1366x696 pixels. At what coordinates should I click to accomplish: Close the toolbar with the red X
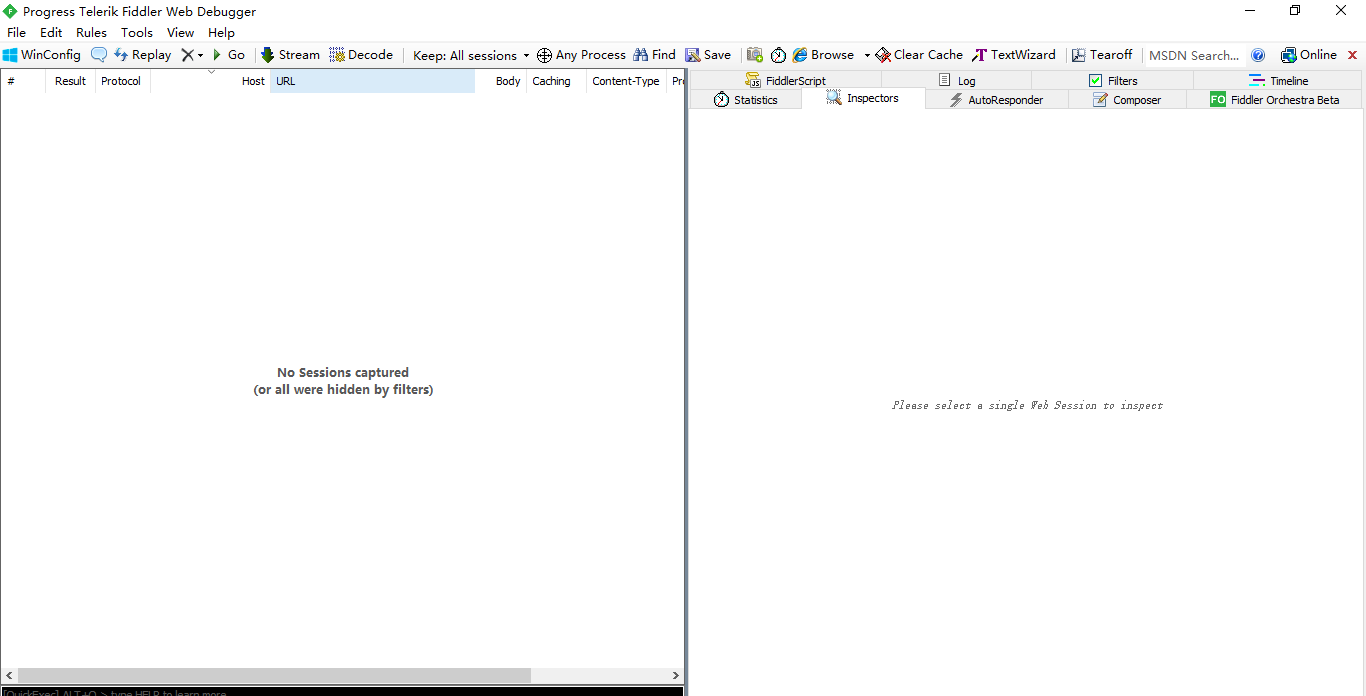tap(1353, 56)
